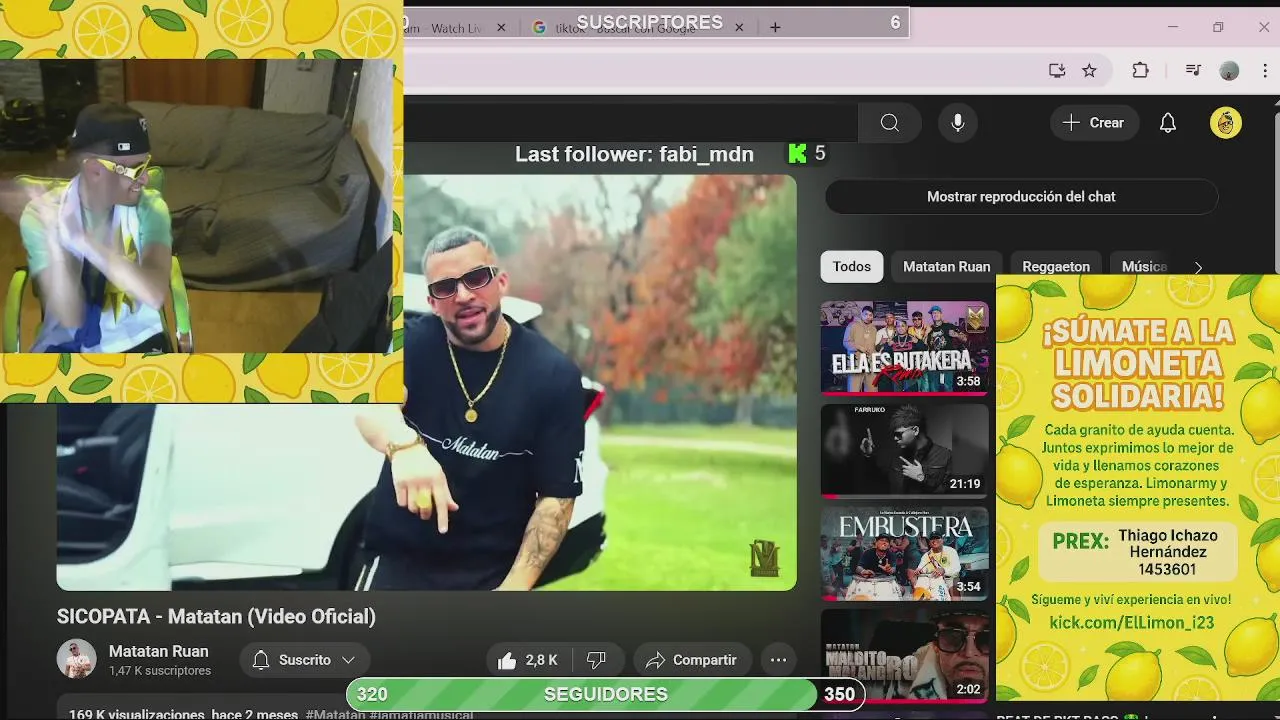Dislike the video with thumbs down
Image resolution: width=1280 pixels, height=720 pixels.
click(x=597, y=660)
